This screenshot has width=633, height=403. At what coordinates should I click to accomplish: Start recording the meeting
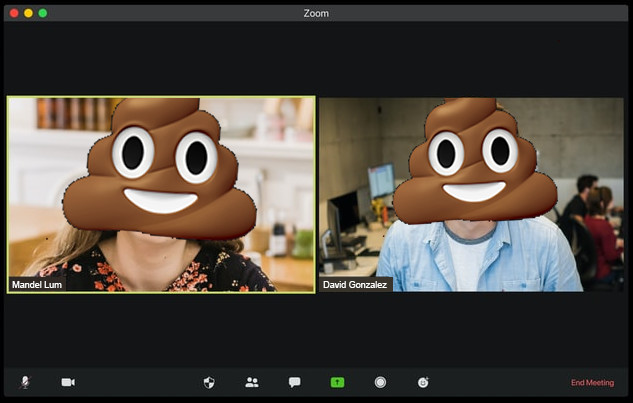click(381, 382)
